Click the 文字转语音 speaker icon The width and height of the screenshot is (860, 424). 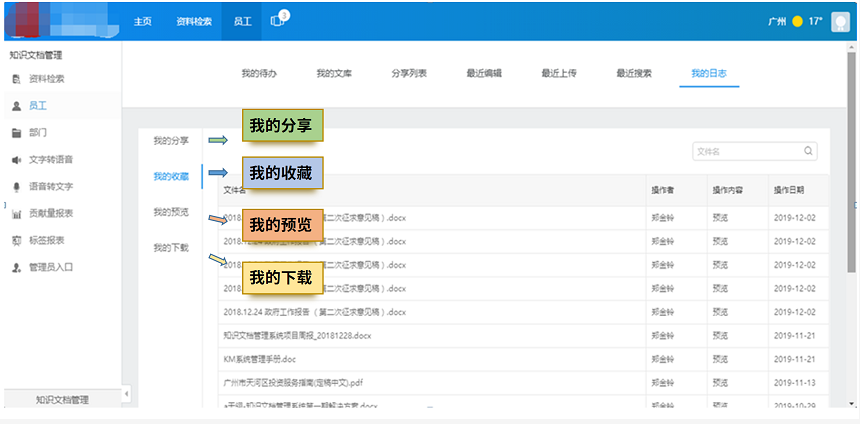coord(17,159)
